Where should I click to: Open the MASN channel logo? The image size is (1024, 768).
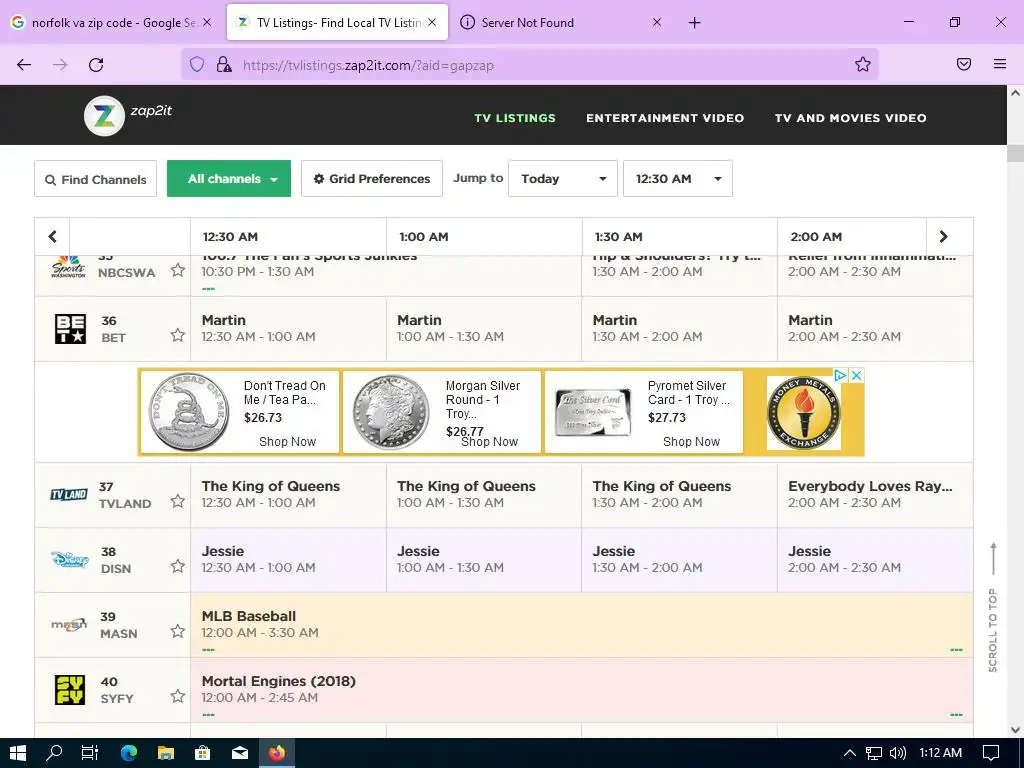69,624
